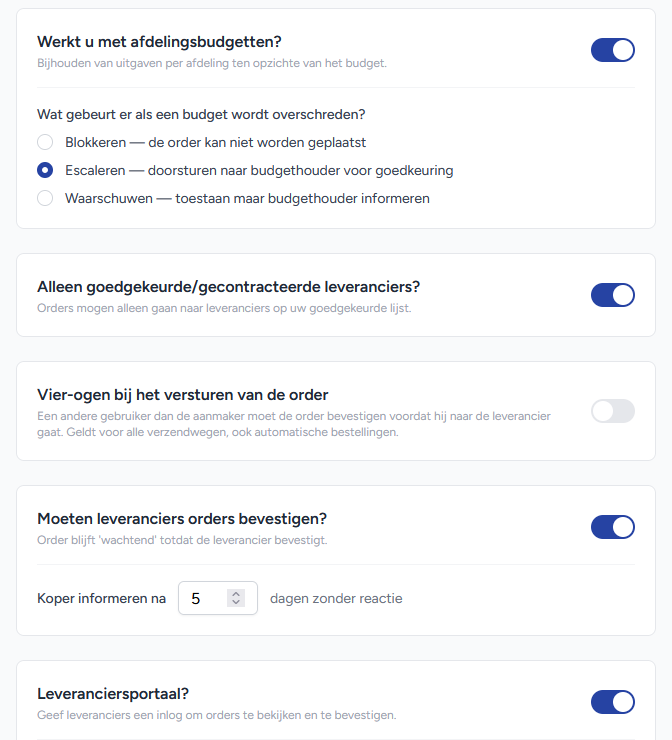Choose the Escaleren radio button

45,170
